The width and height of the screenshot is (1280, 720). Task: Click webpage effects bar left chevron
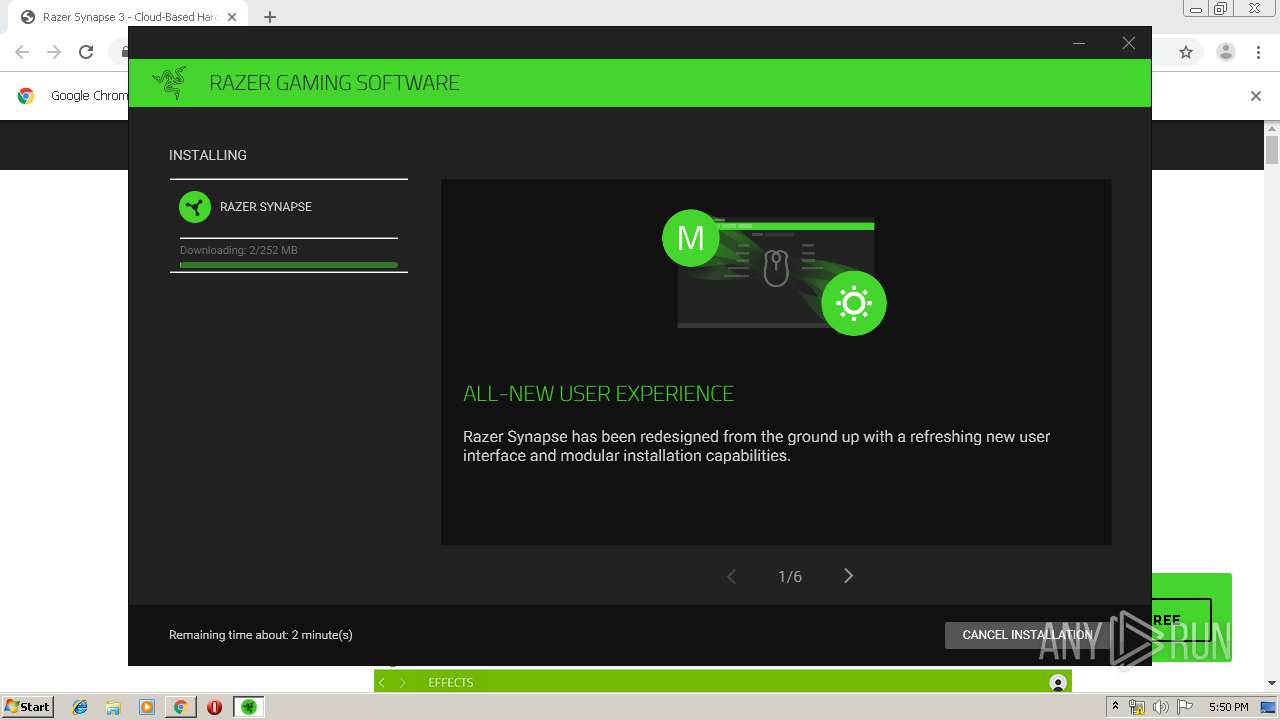pos(381,682)
